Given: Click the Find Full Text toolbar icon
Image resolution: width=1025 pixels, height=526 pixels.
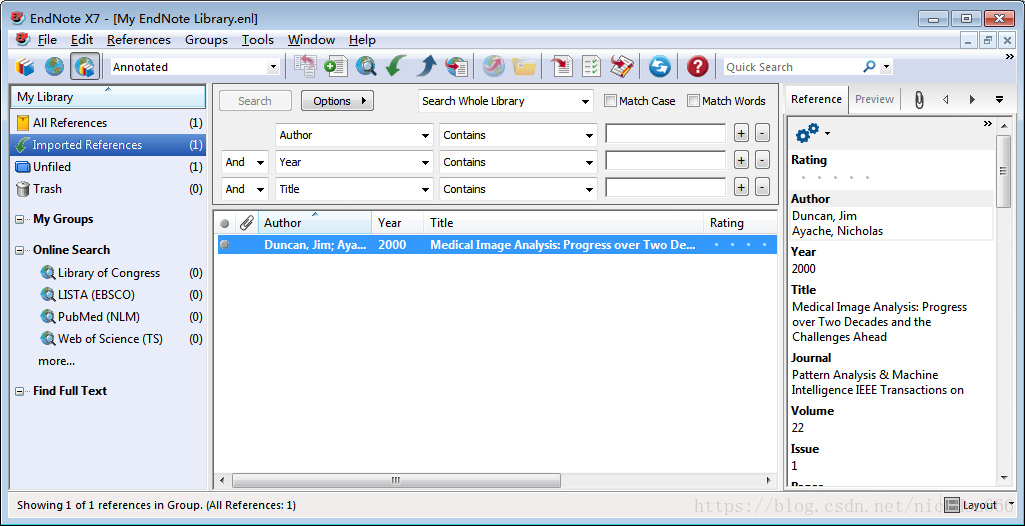Looking at the screenshot, I should click(457, 67).
